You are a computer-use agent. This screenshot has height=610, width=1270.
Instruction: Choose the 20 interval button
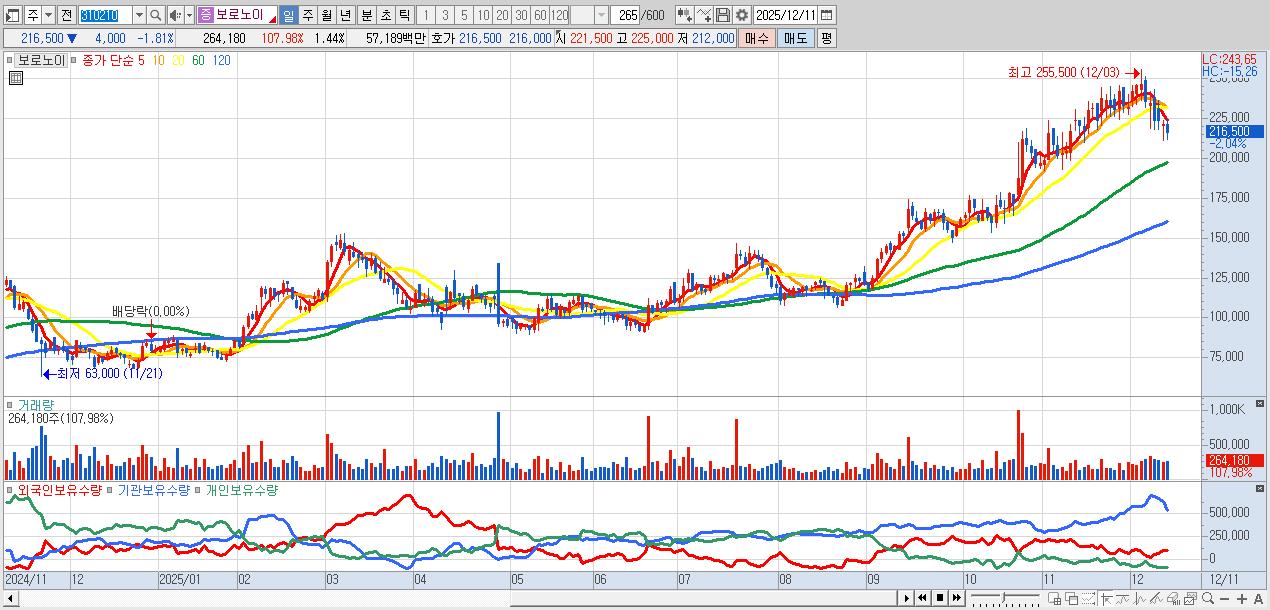(502, 15)
